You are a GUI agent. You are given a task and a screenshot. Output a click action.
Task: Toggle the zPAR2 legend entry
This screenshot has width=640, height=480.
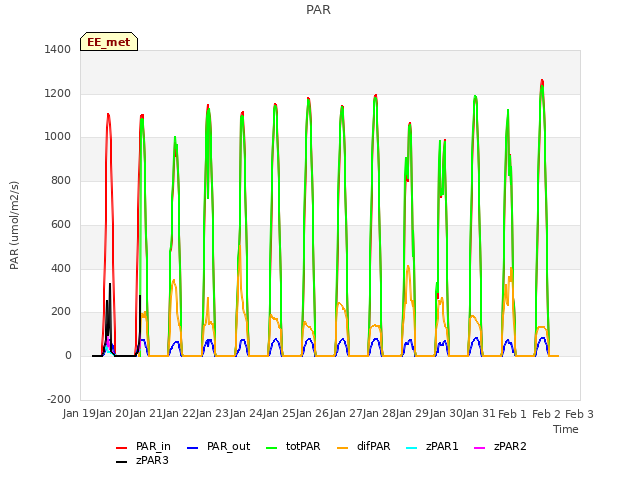click(x=500, y=446)
